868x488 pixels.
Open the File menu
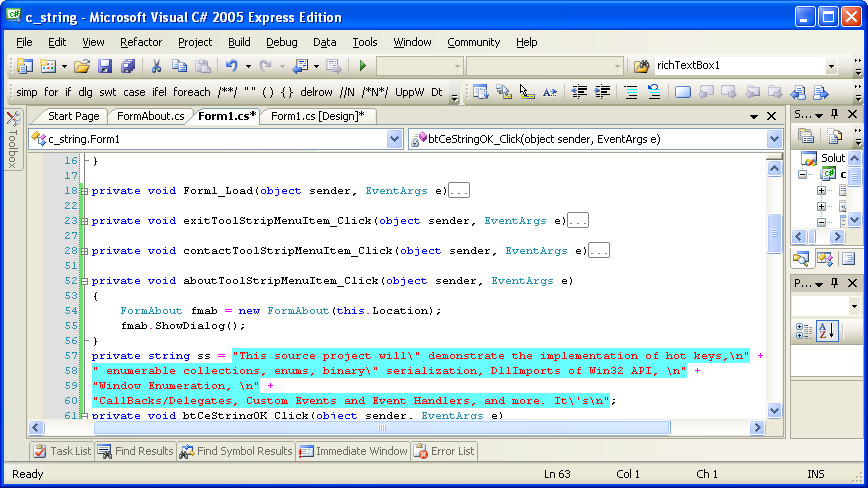(x=24, y=42)
